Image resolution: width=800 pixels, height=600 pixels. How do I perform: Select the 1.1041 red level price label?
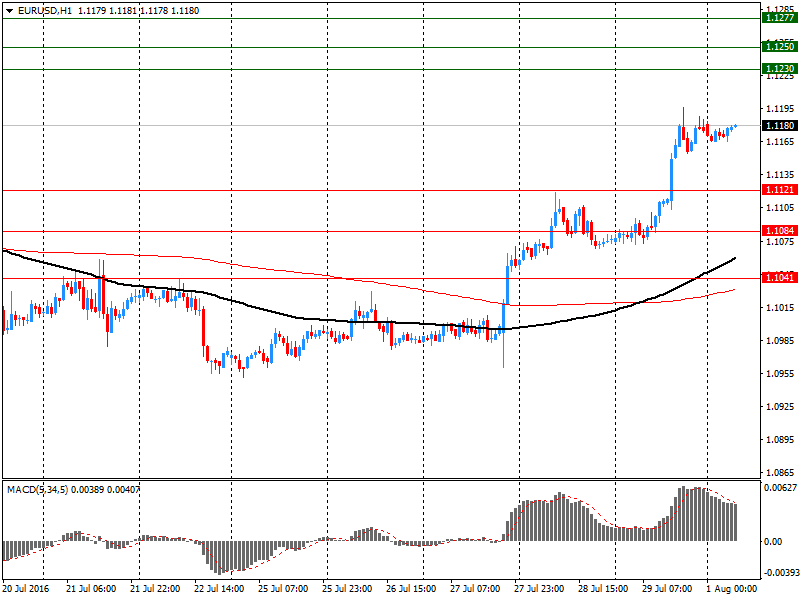[x=780, y=278]
